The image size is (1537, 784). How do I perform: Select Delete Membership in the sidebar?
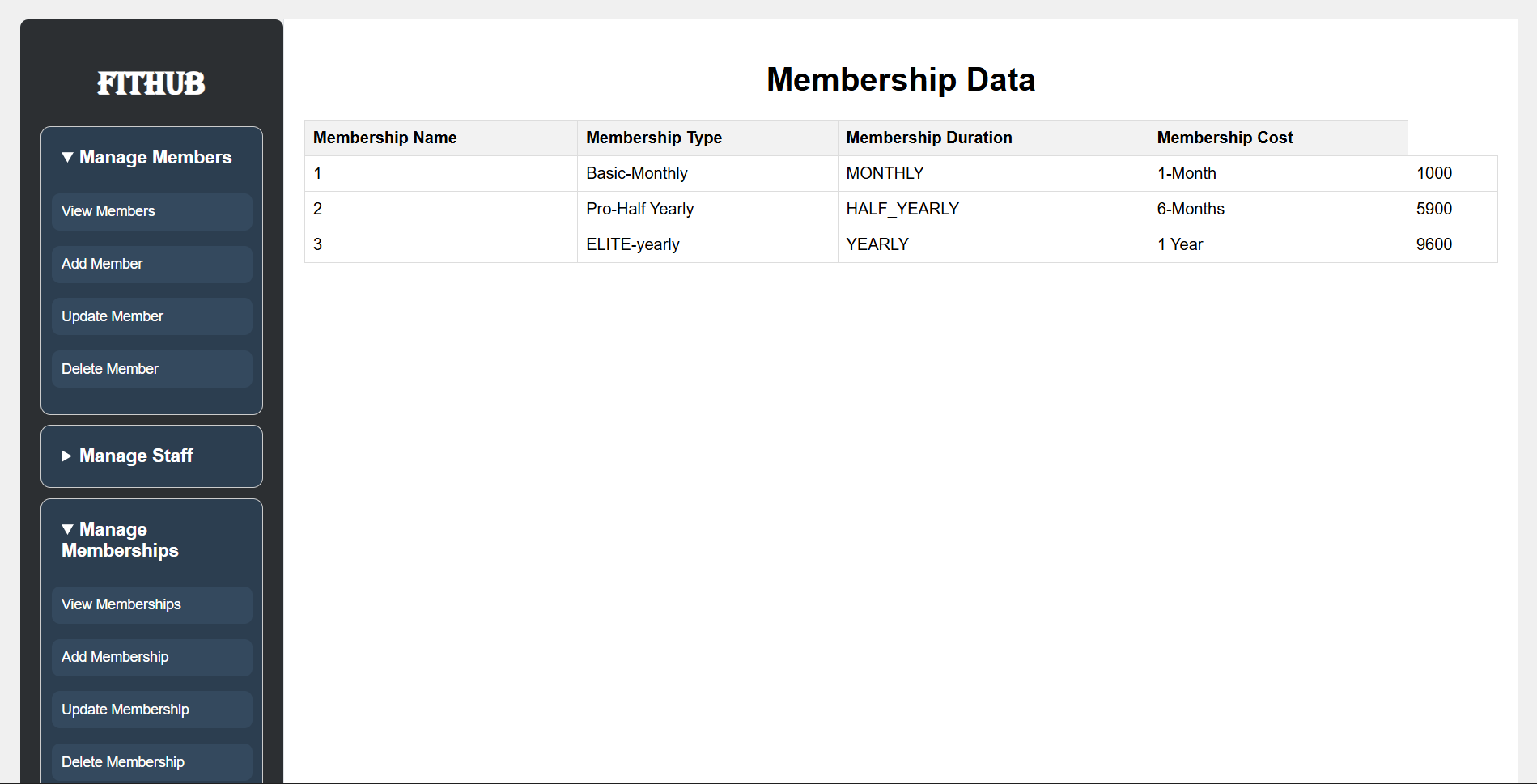(x=151, y=762)
